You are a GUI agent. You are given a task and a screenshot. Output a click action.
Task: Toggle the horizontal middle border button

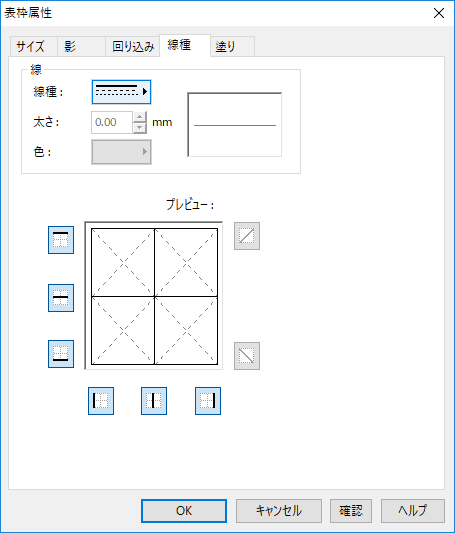[61, 298]
